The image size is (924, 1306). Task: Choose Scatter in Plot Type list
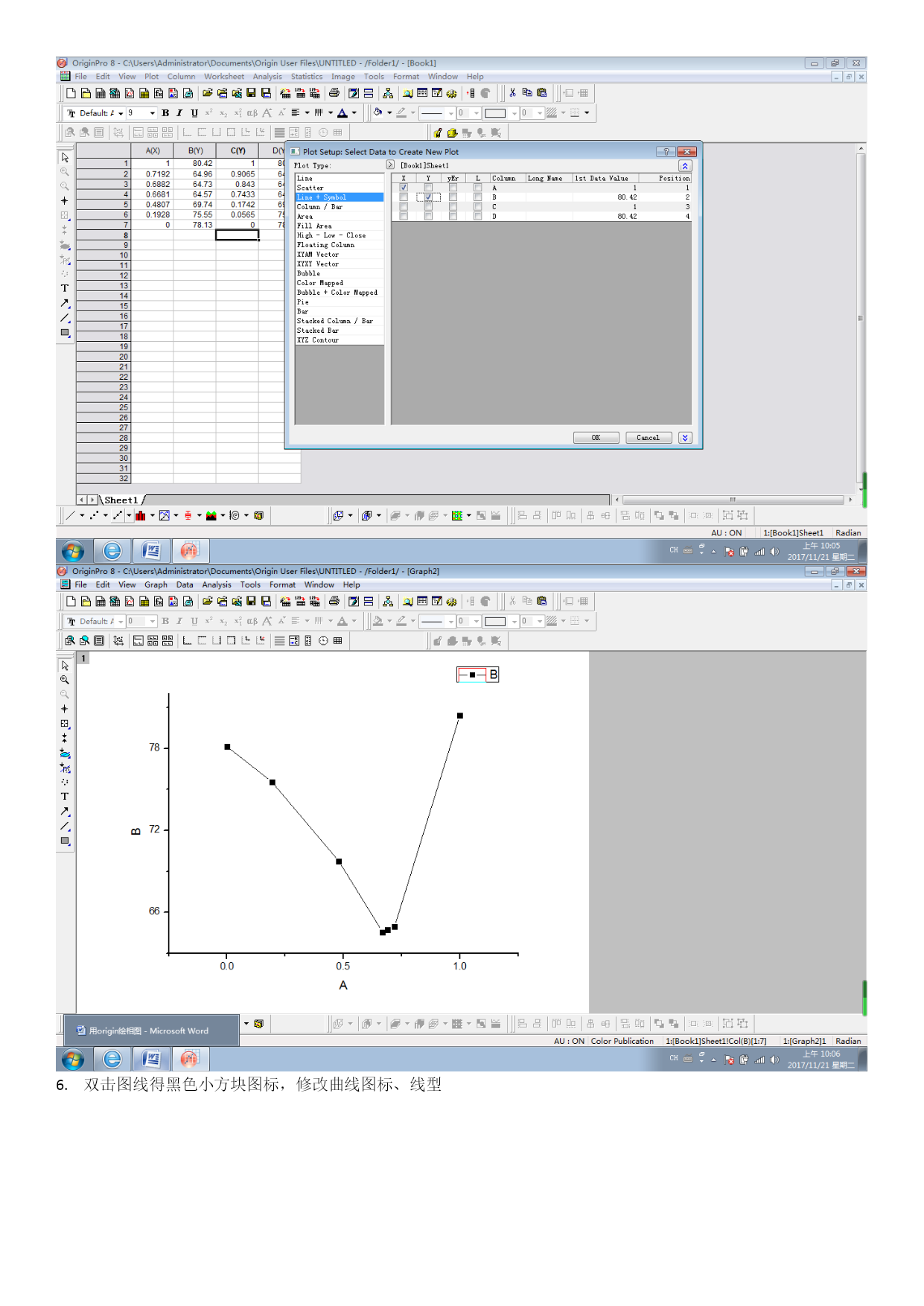pyautogui.click(x=340, y=188)
